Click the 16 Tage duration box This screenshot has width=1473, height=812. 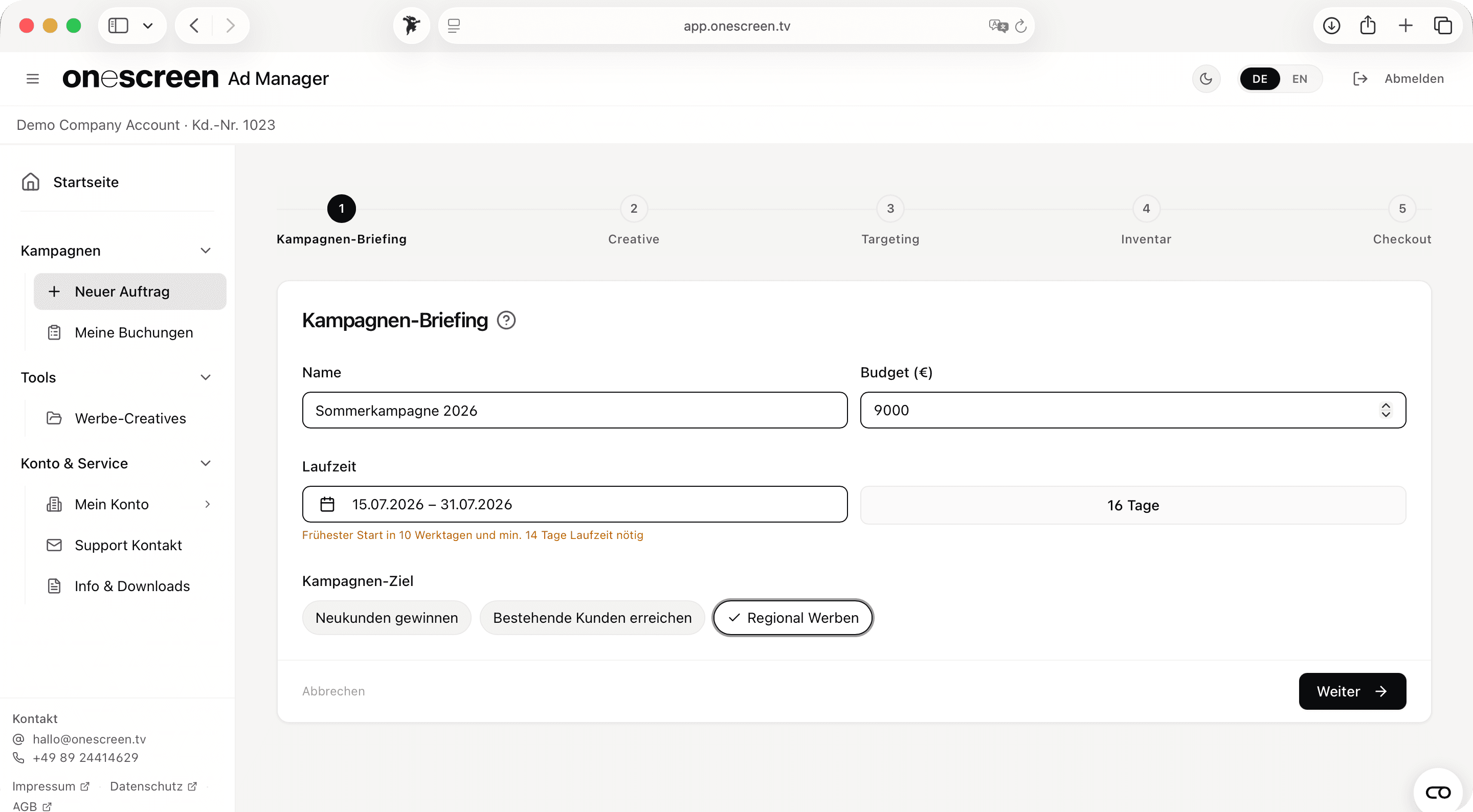(1133, 506)
